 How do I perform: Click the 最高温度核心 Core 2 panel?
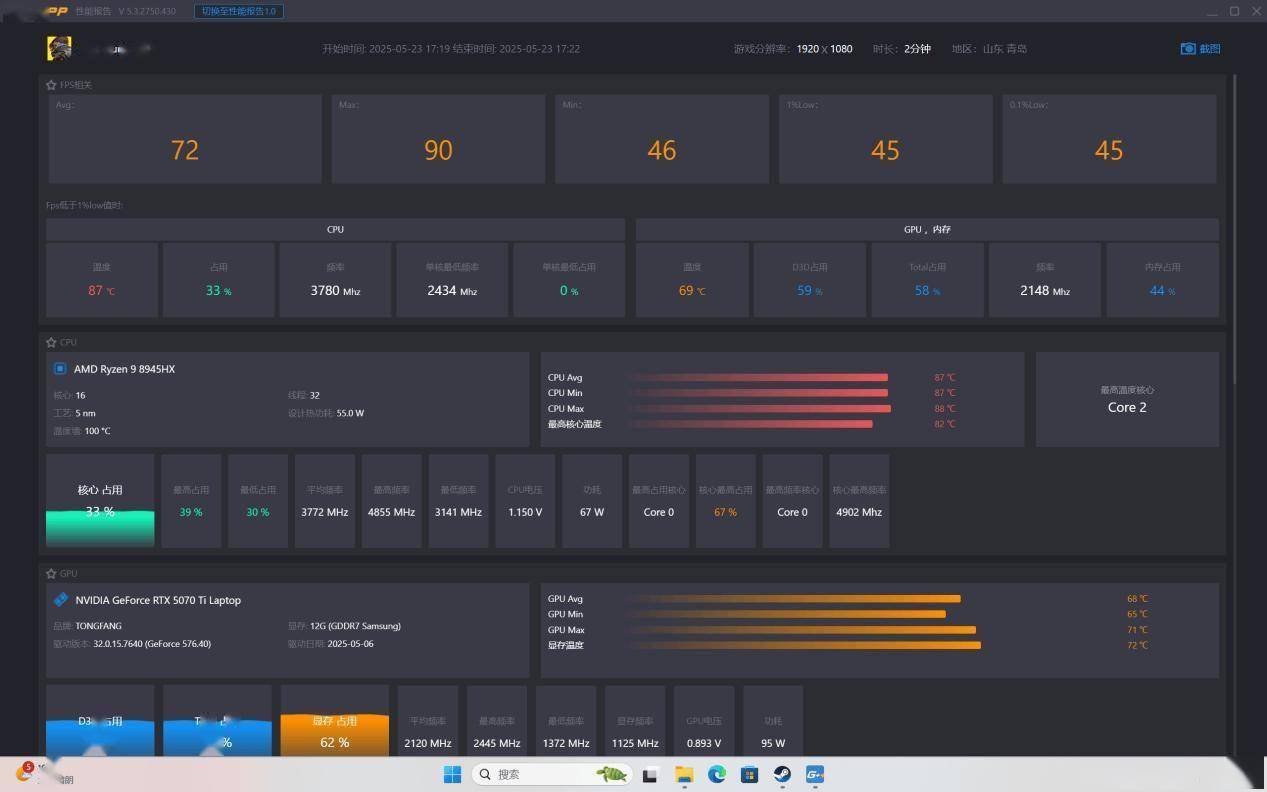pyautogui.click(x=1127, y=399)
